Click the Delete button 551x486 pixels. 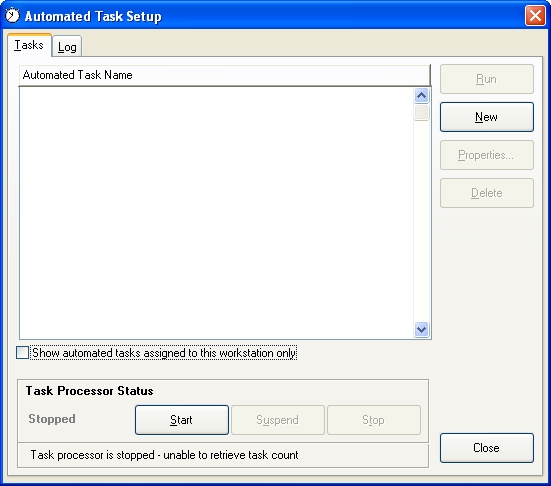[487, 193]
